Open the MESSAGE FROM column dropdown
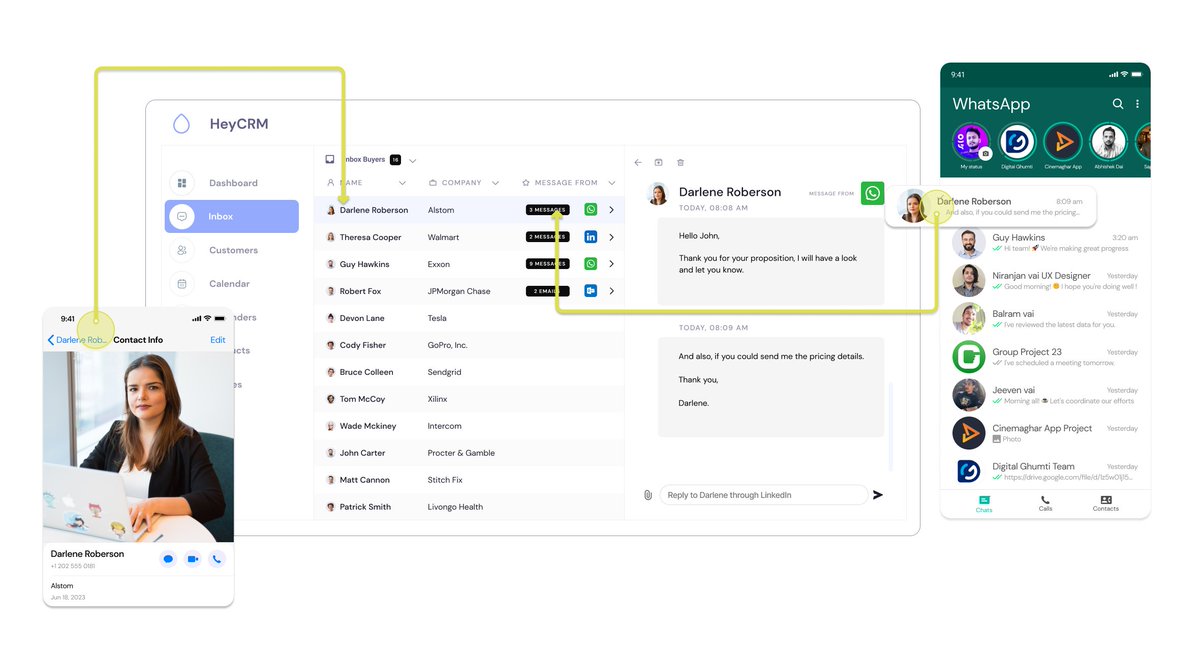Image resolution: width=1200 pixels, height=651 pixels. (611, 183)
